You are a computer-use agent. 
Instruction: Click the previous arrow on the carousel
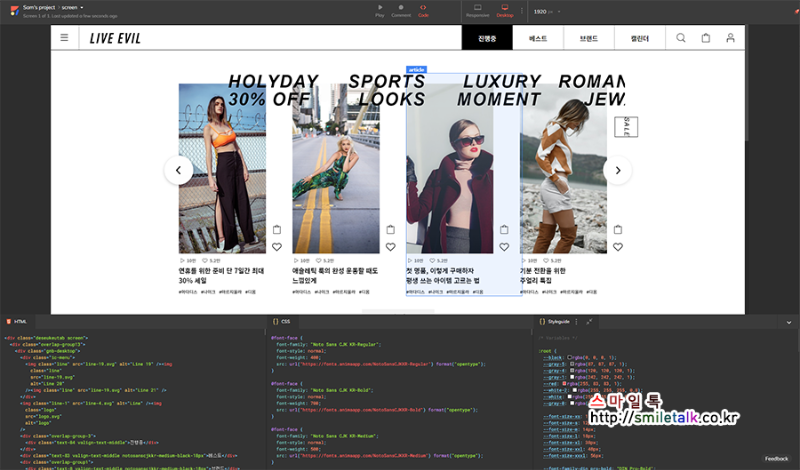point(179,170)
